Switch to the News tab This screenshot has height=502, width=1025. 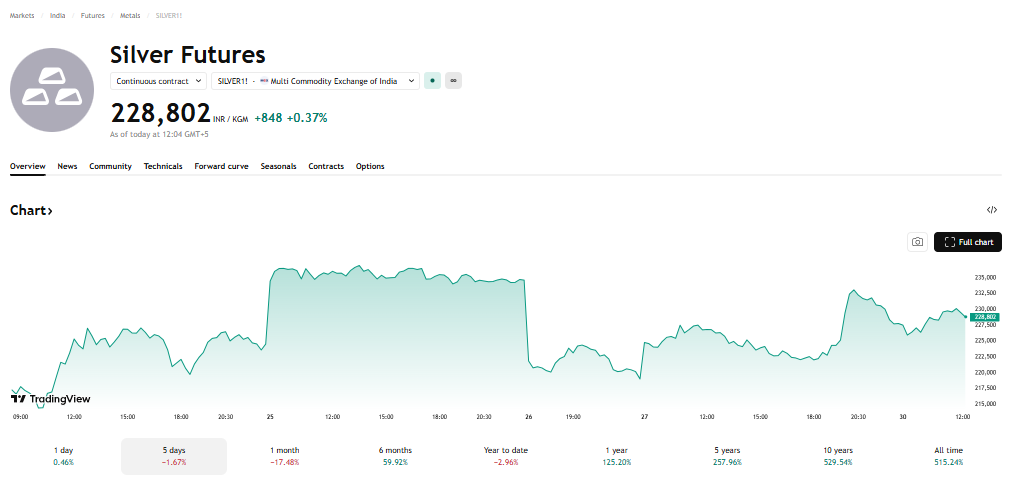coord(67,166)
